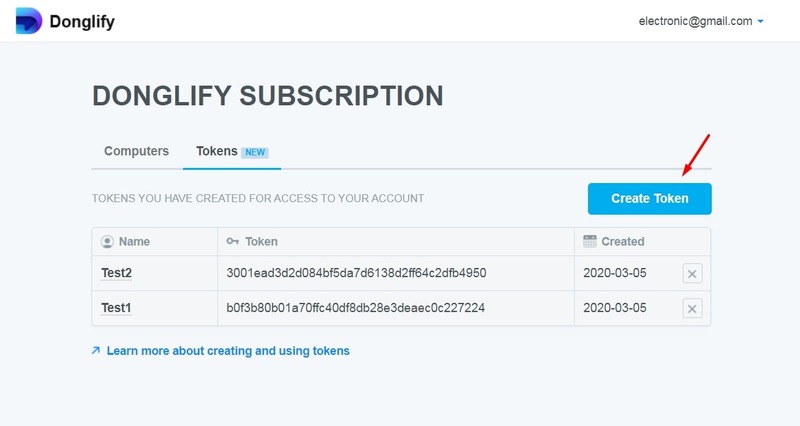Click the calendar icon in Created header
Image resolution: width=800 pixels, height=426 pixels.
pos(590,241)
